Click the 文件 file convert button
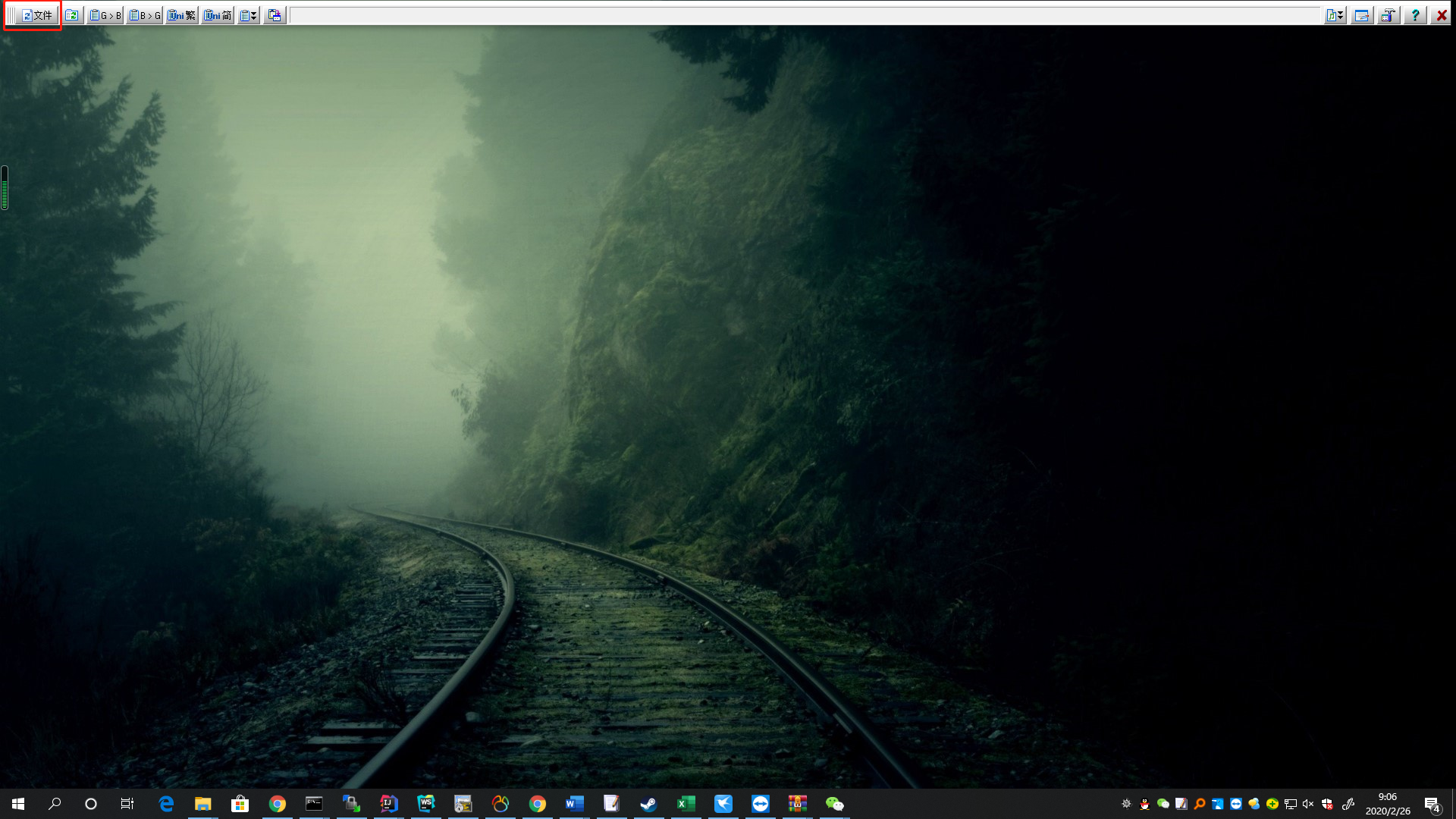The image size is (1456, 819). coord(36,15)
